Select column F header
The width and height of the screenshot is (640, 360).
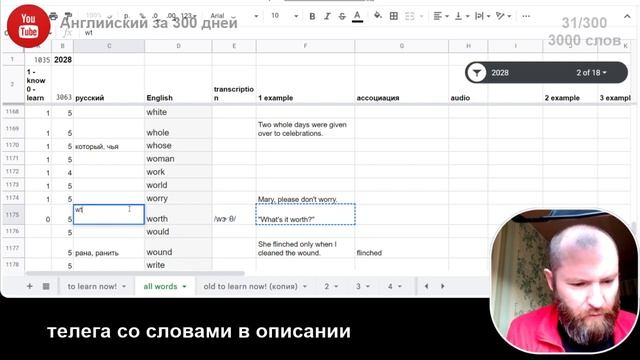(x=305, y=46)
